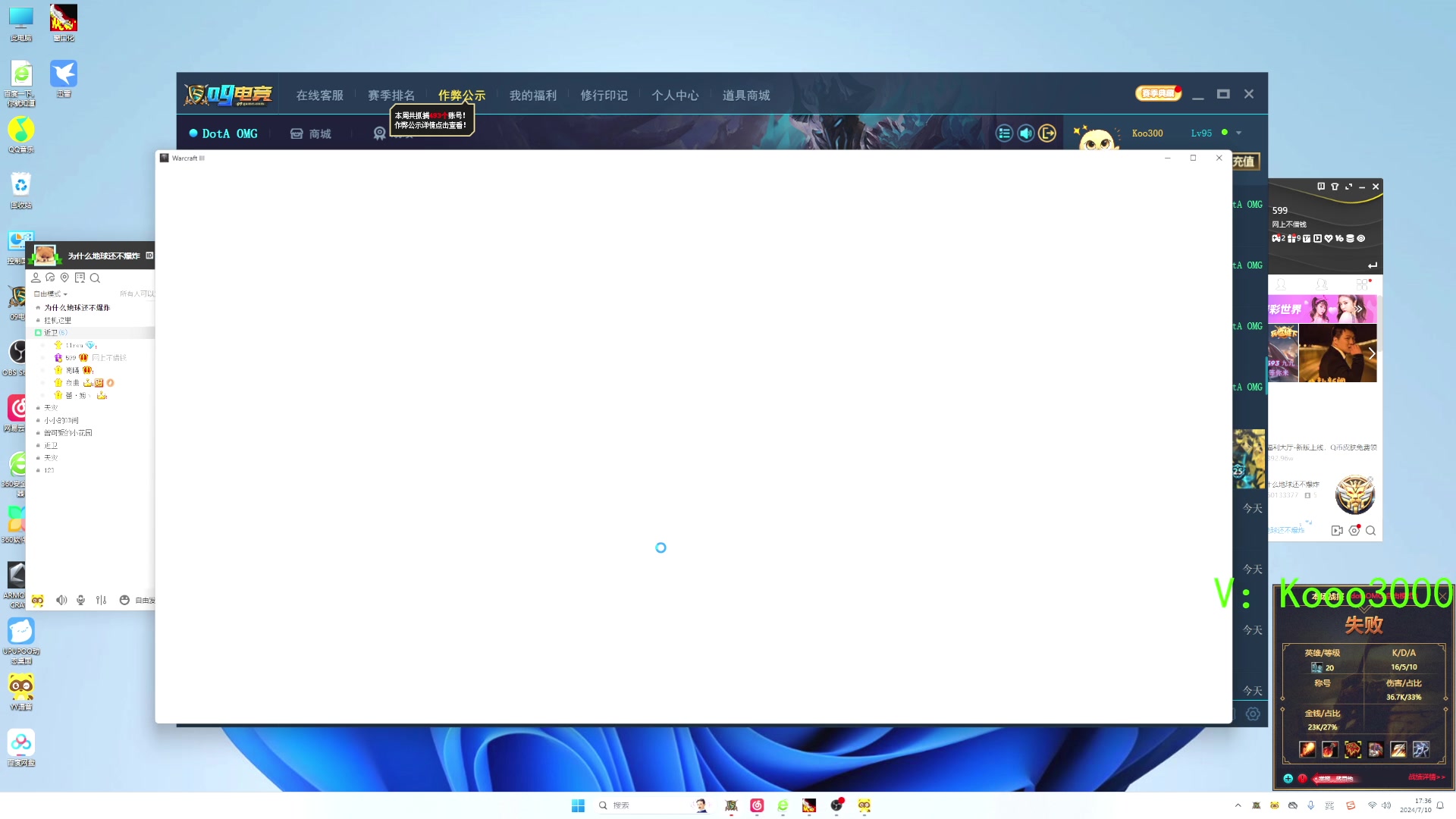Select the DotA OMG game entry
Screen dimensions: 1456x819
tap(224, 133)
